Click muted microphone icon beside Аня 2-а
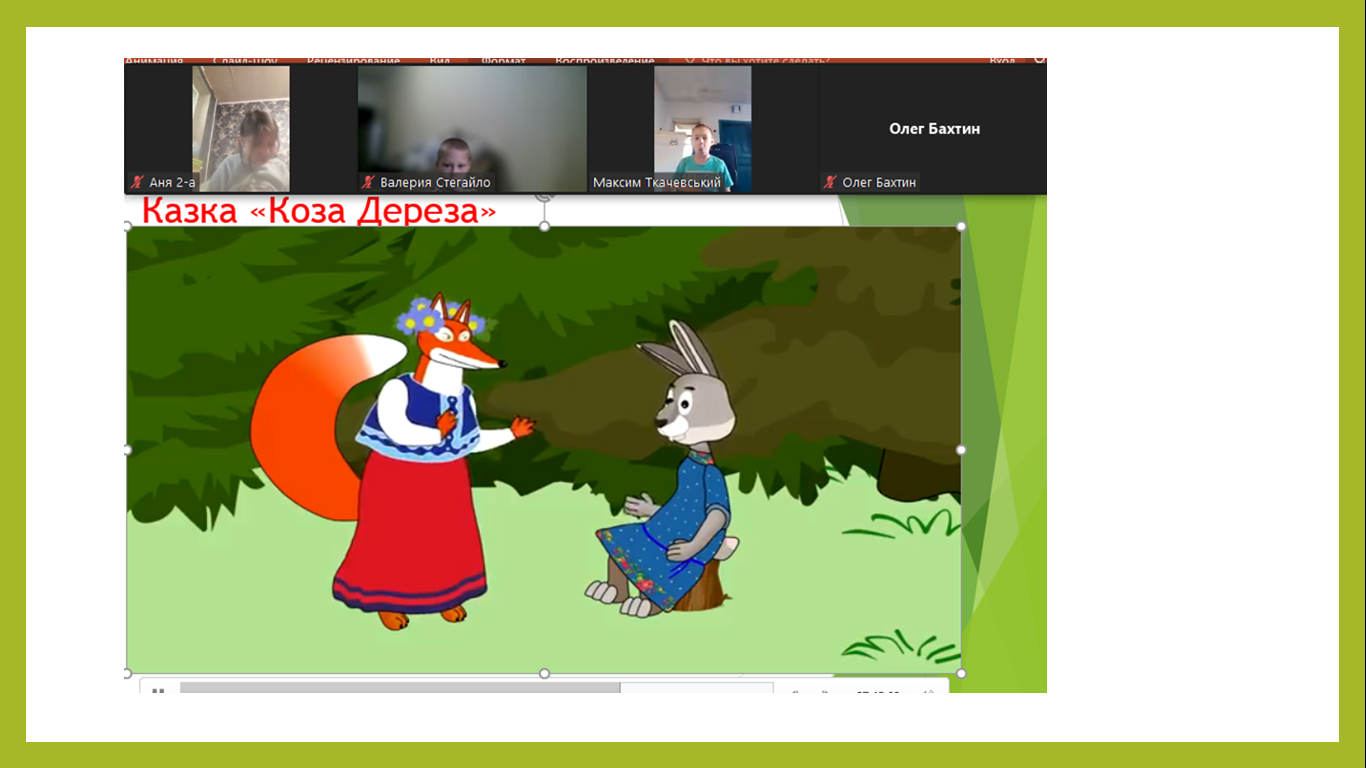 coord(137,182)
